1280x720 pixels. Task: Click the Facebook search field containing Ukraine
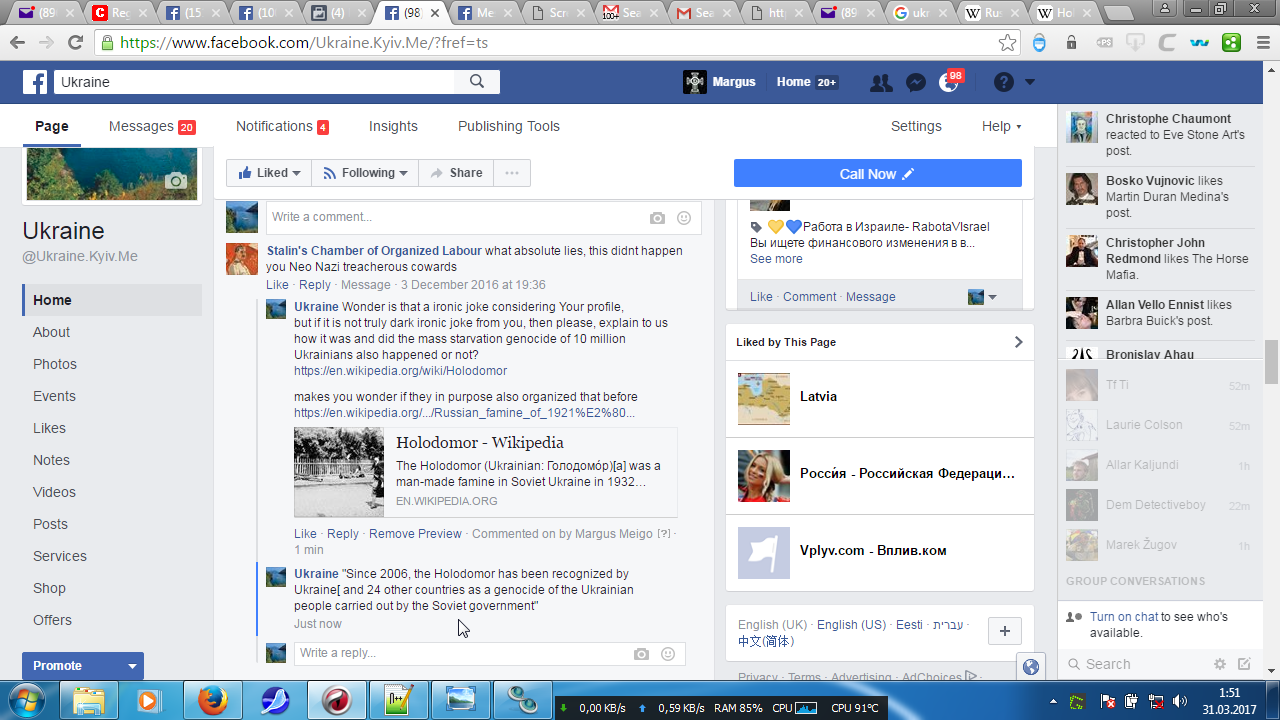(255, 82)
